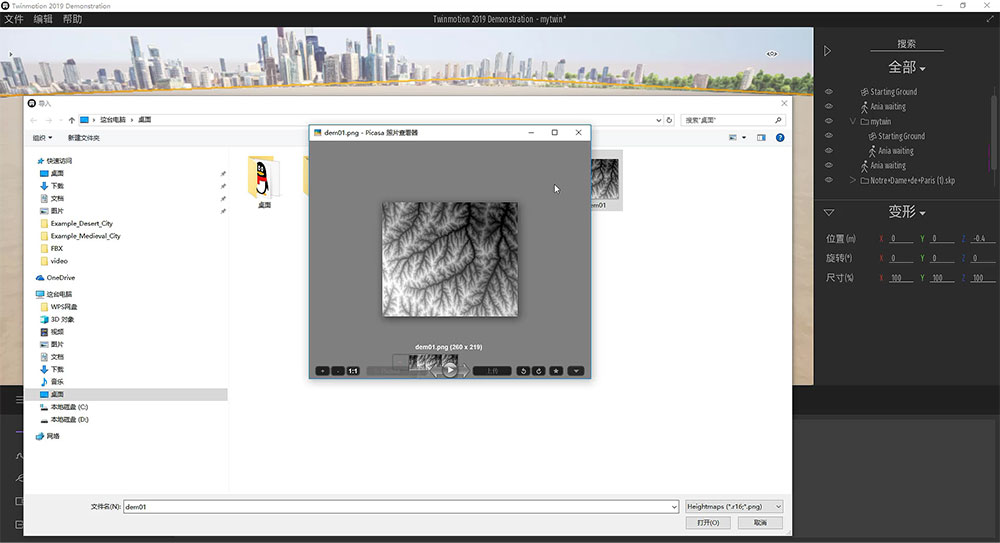
Task: Rotate image counter-clockwise in Picasa viewer
Action: click(523, 371)
